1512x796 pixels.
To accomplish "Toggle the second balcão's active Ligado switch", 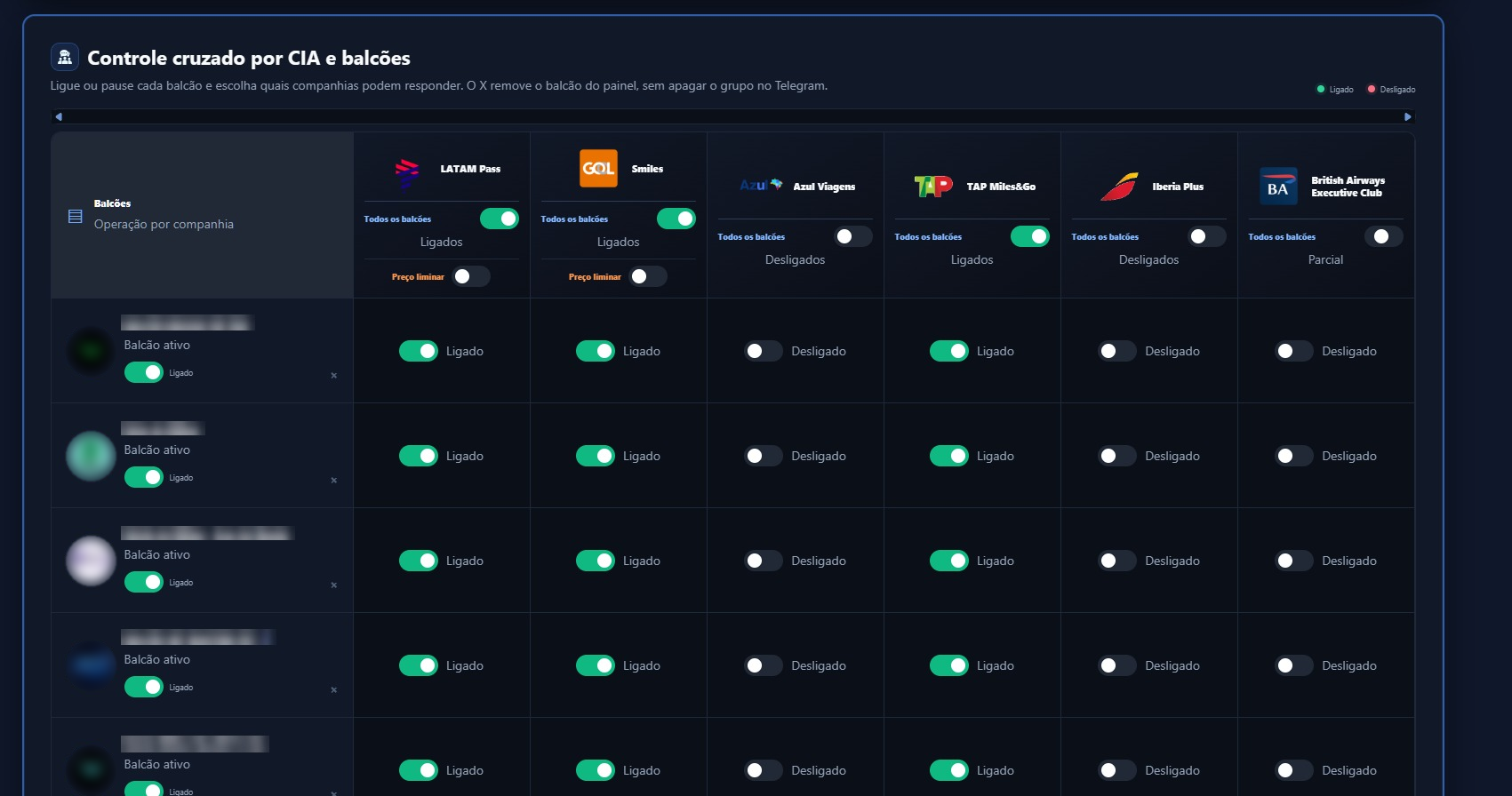I will pos(144,477).
